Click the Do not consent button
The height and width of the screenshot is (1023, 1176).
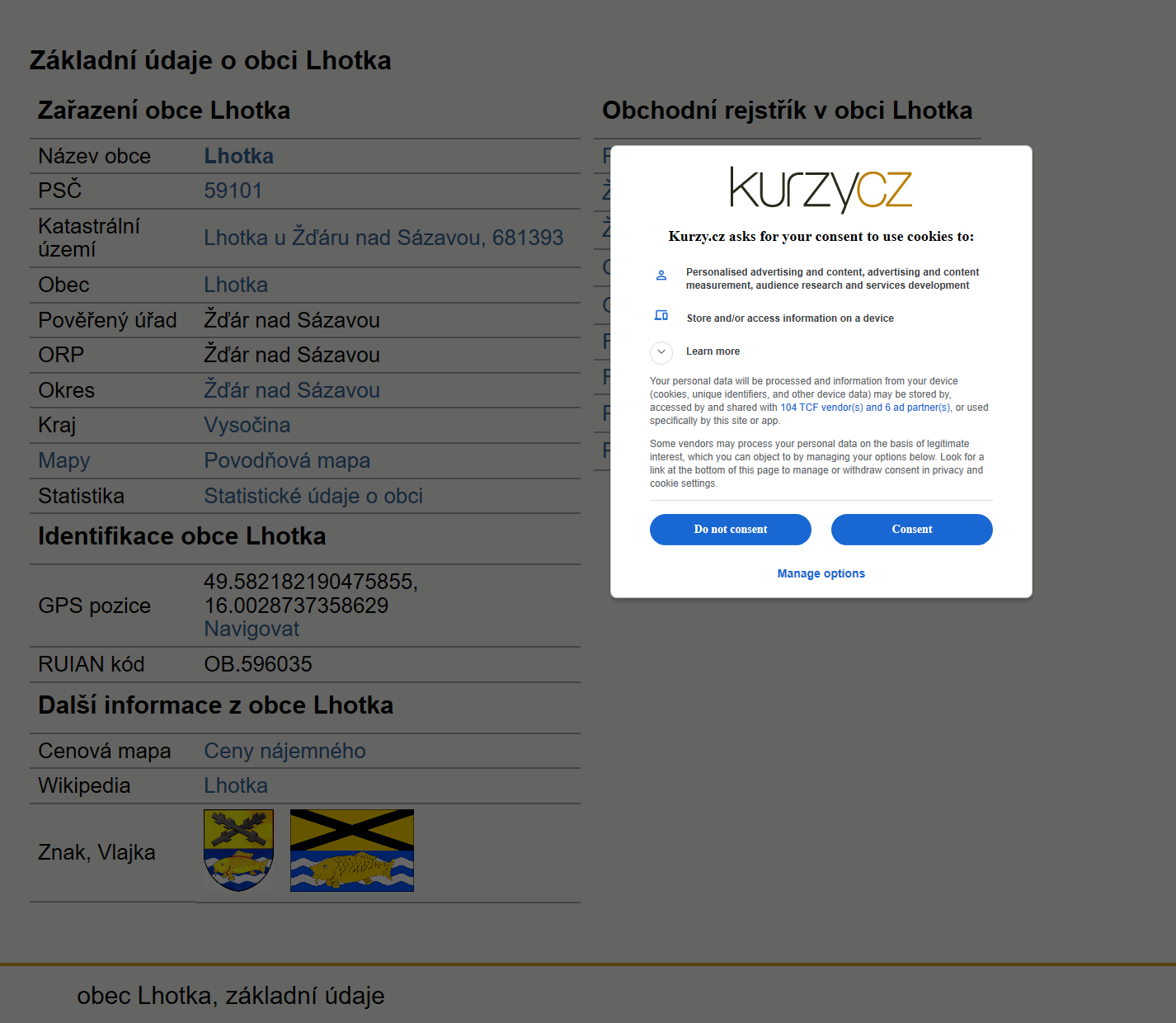pos(730,530)
